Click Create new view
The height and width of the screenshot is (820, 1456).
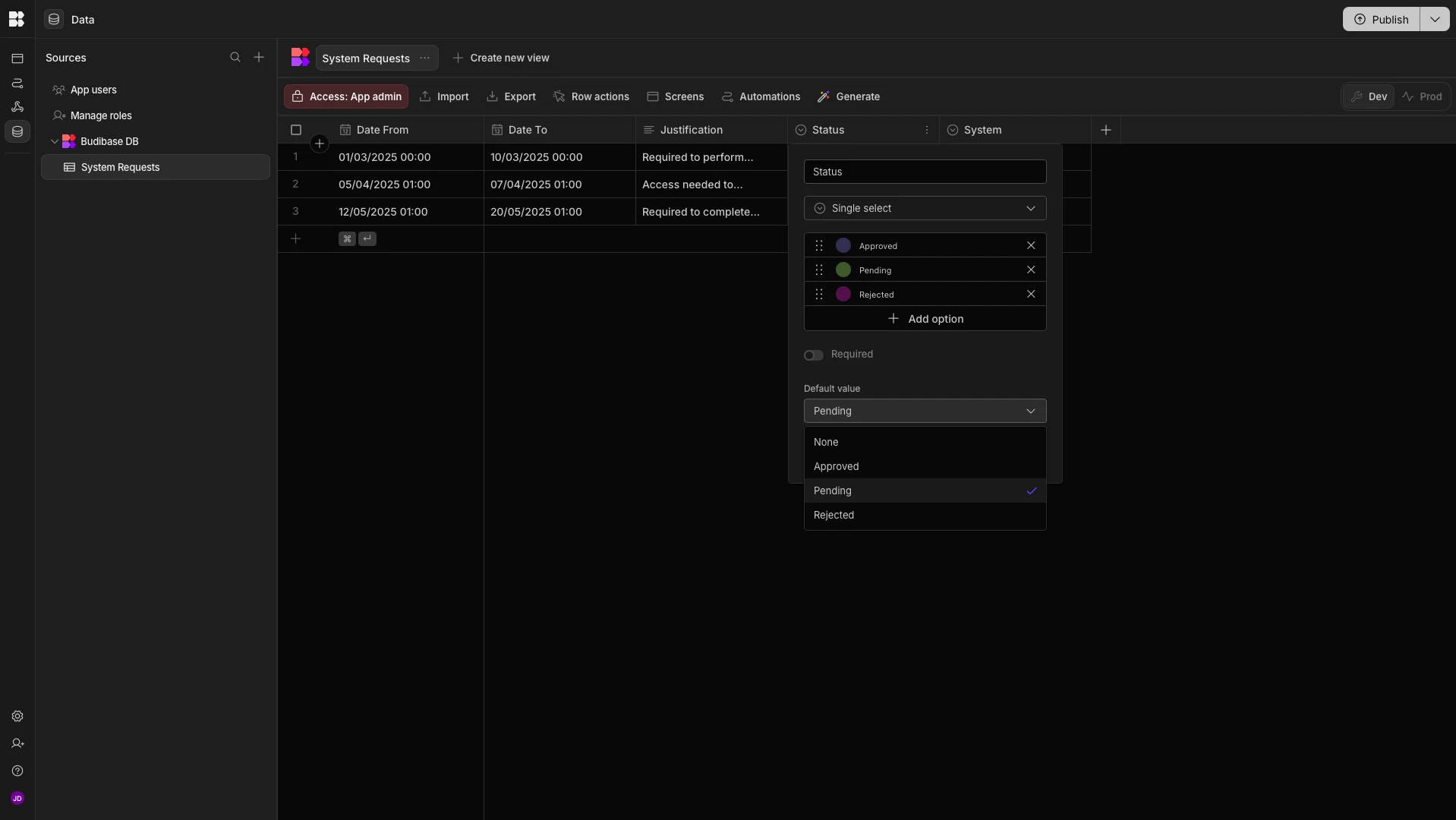(501, 58)
